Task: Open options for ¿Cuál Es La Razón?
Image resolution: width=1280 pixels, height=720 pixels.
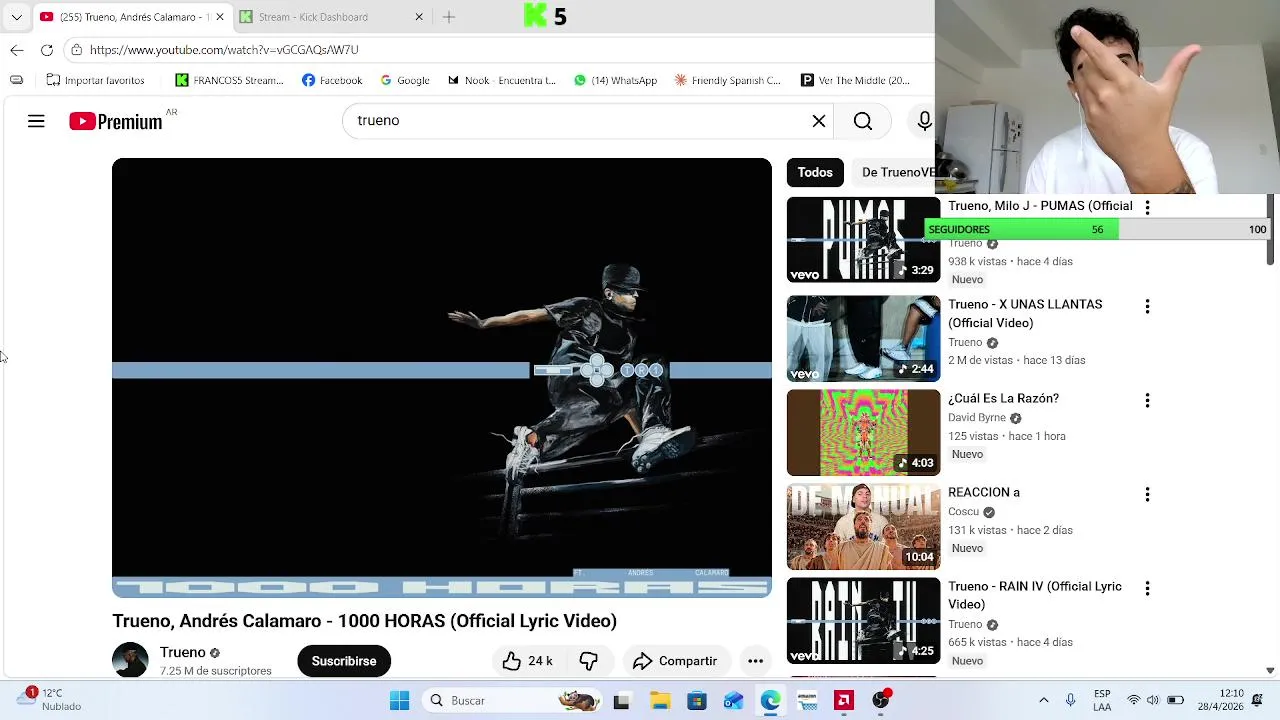Action: tap(1147, 400)
